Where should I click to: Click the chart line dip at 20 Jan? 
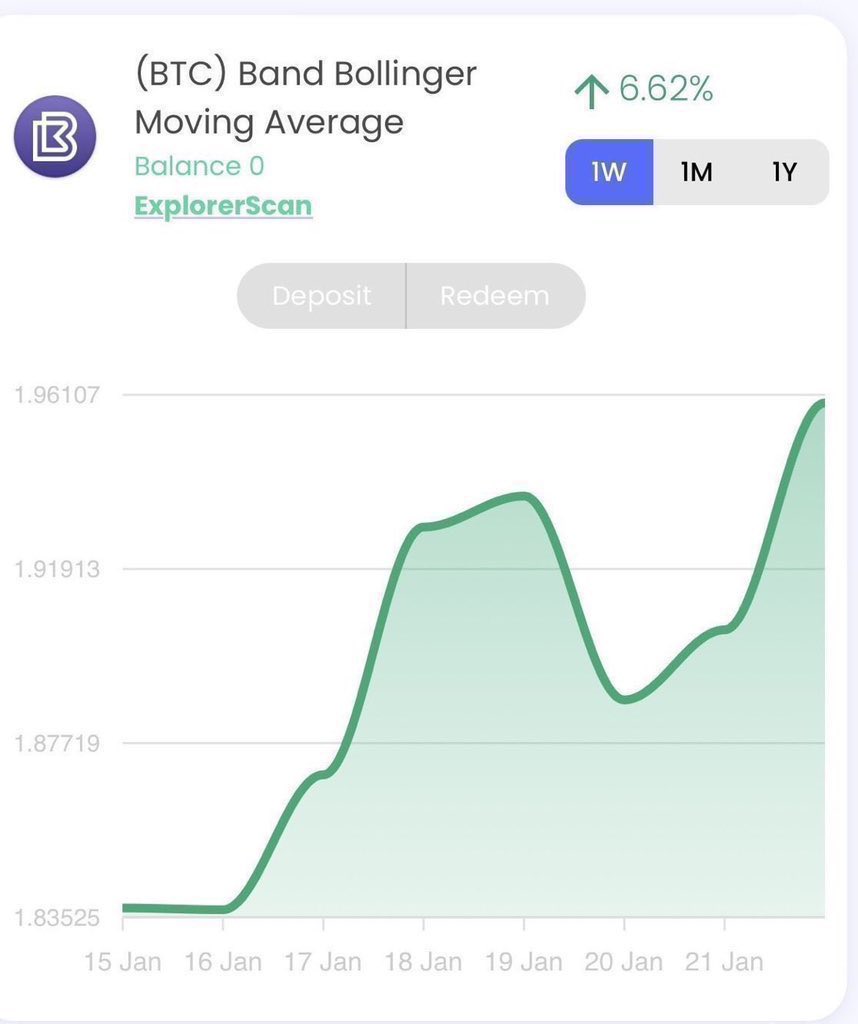(x=625, y=699)
